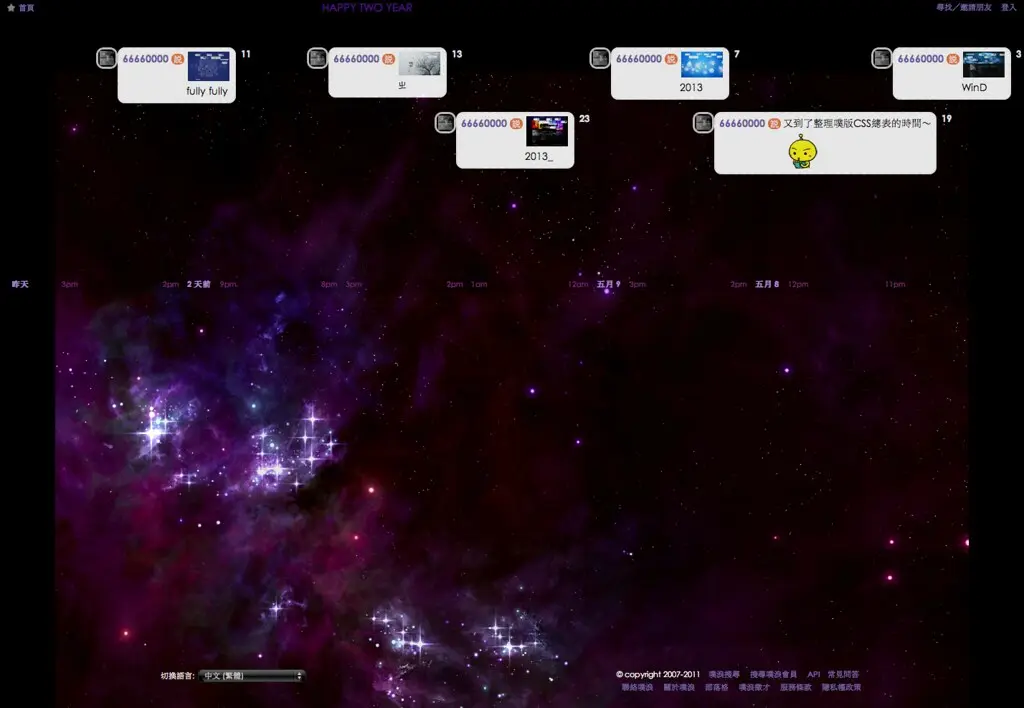The height and width of the screenshot is (708, 1024).
Task: Open 尋找／邀請朋友 in the top bar
Action: (964, 8)
